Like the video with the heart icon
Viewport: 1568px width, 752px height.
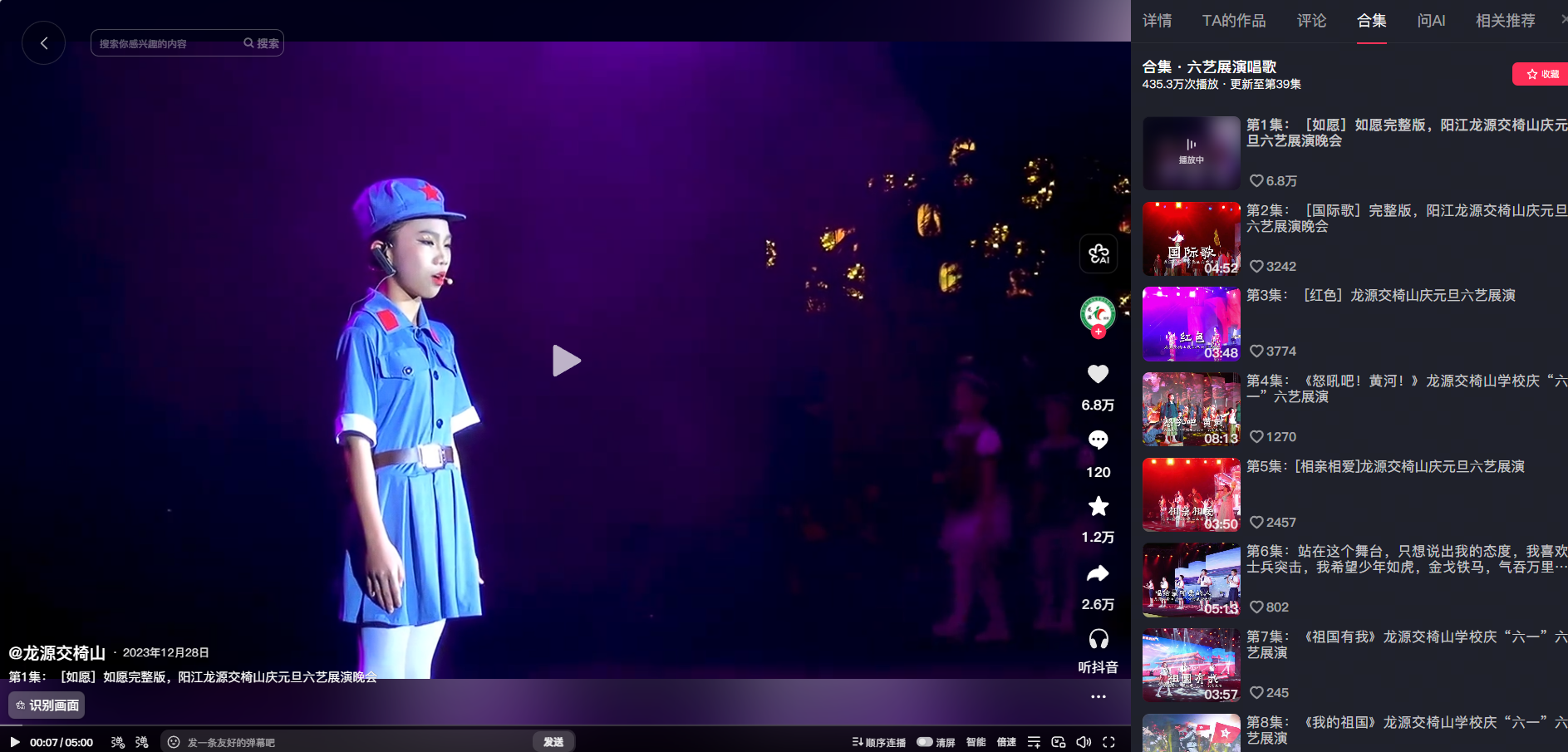(1098, 374)
